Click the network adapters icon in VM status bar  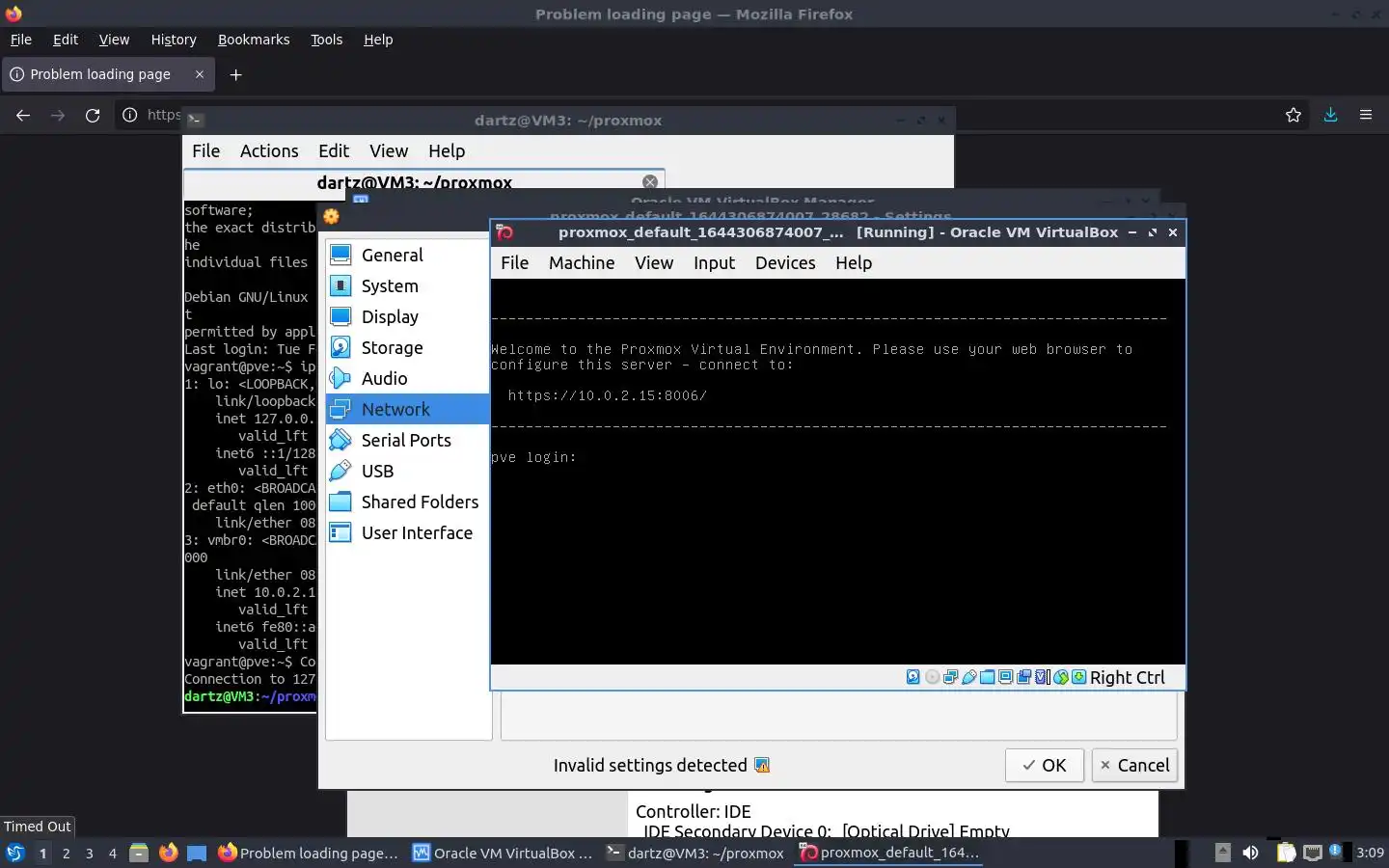click(950, 677)
